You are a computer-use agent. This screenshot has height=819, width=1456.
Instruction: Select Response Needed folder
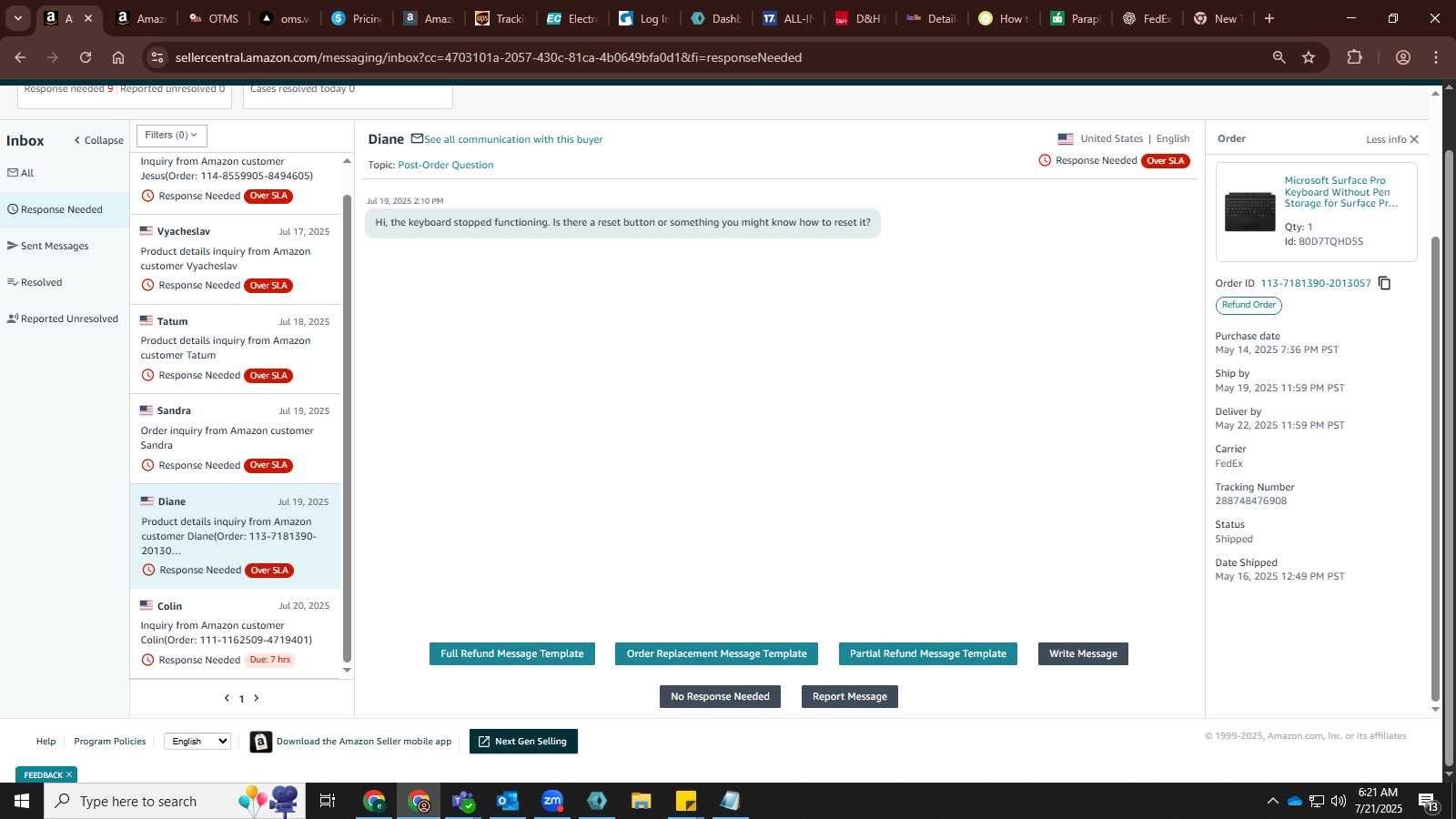click(65, 209)
